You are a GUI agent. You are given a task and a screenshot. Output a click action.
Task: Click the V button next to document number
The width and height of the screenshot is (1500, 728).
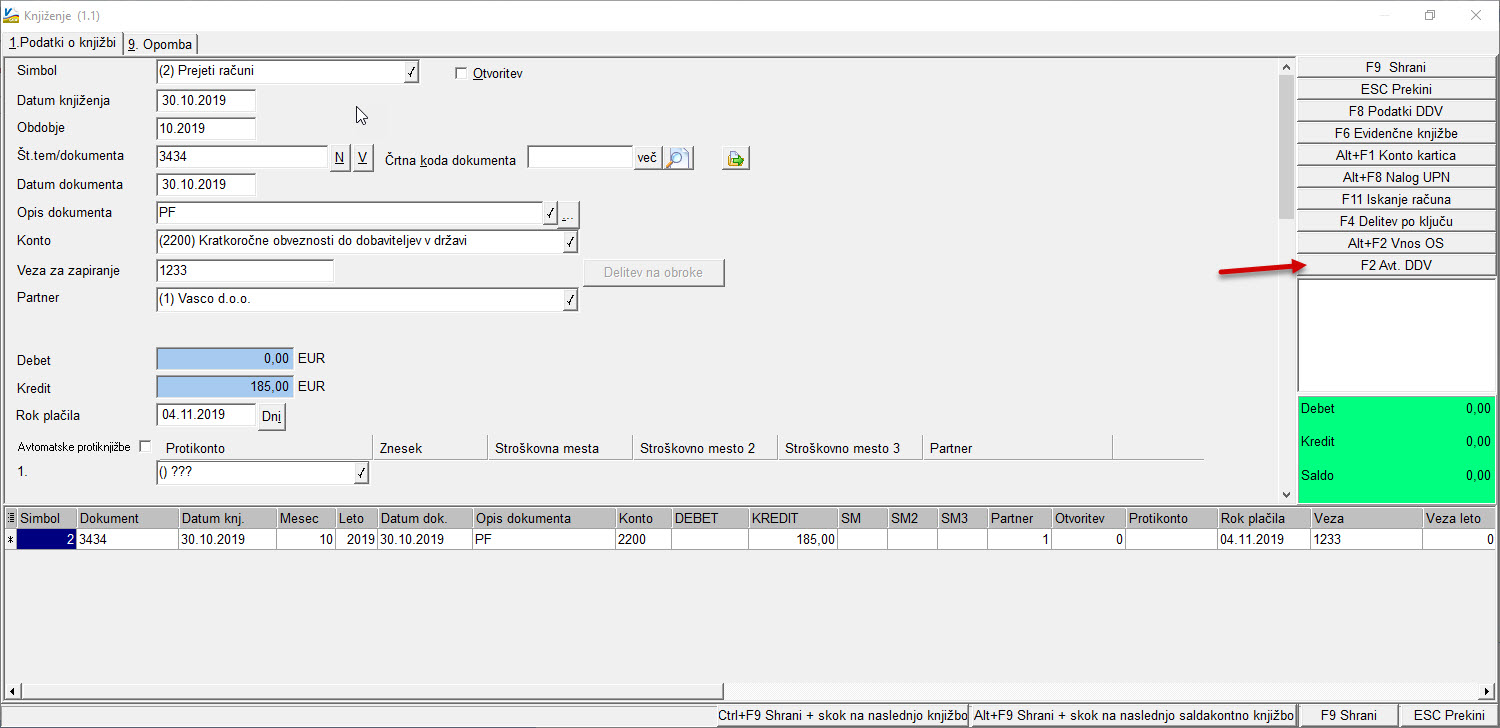point(363,158)
